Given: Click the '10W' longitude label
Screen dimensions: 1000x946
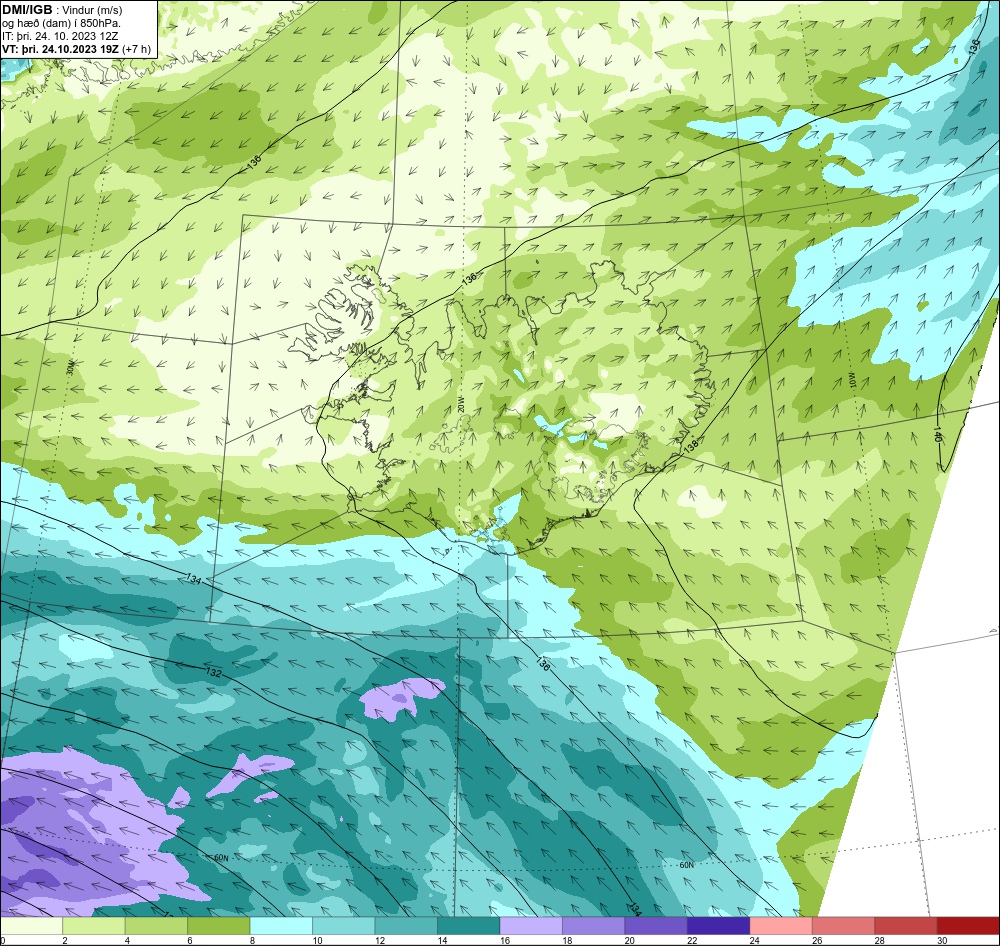Looking at the screenshot, I should pos(851,381).
